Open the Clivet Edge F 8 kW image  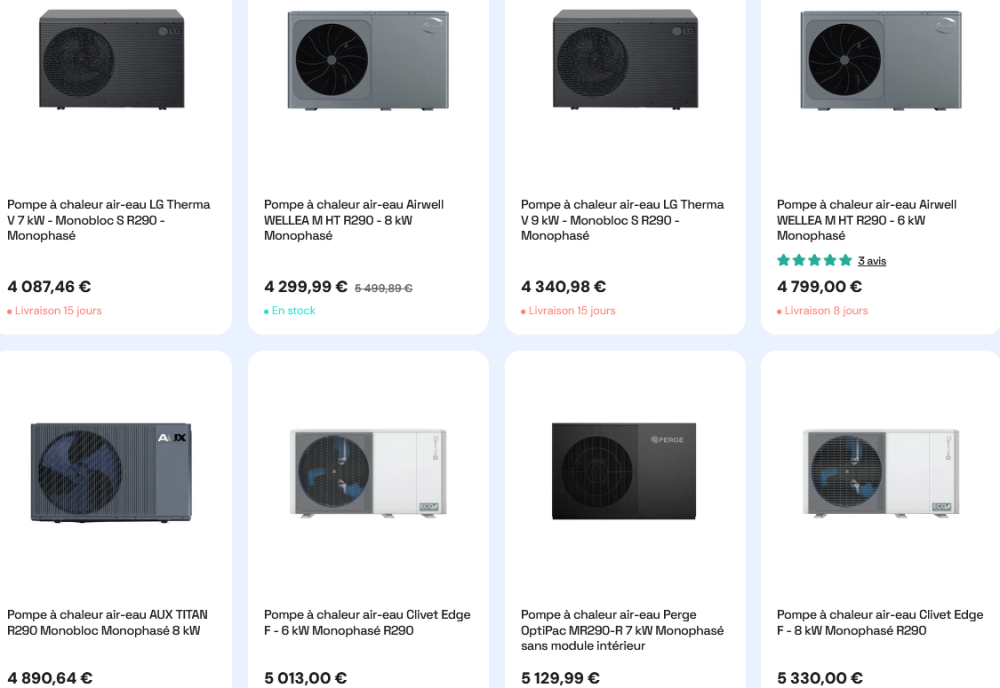(x=881, y=472)
